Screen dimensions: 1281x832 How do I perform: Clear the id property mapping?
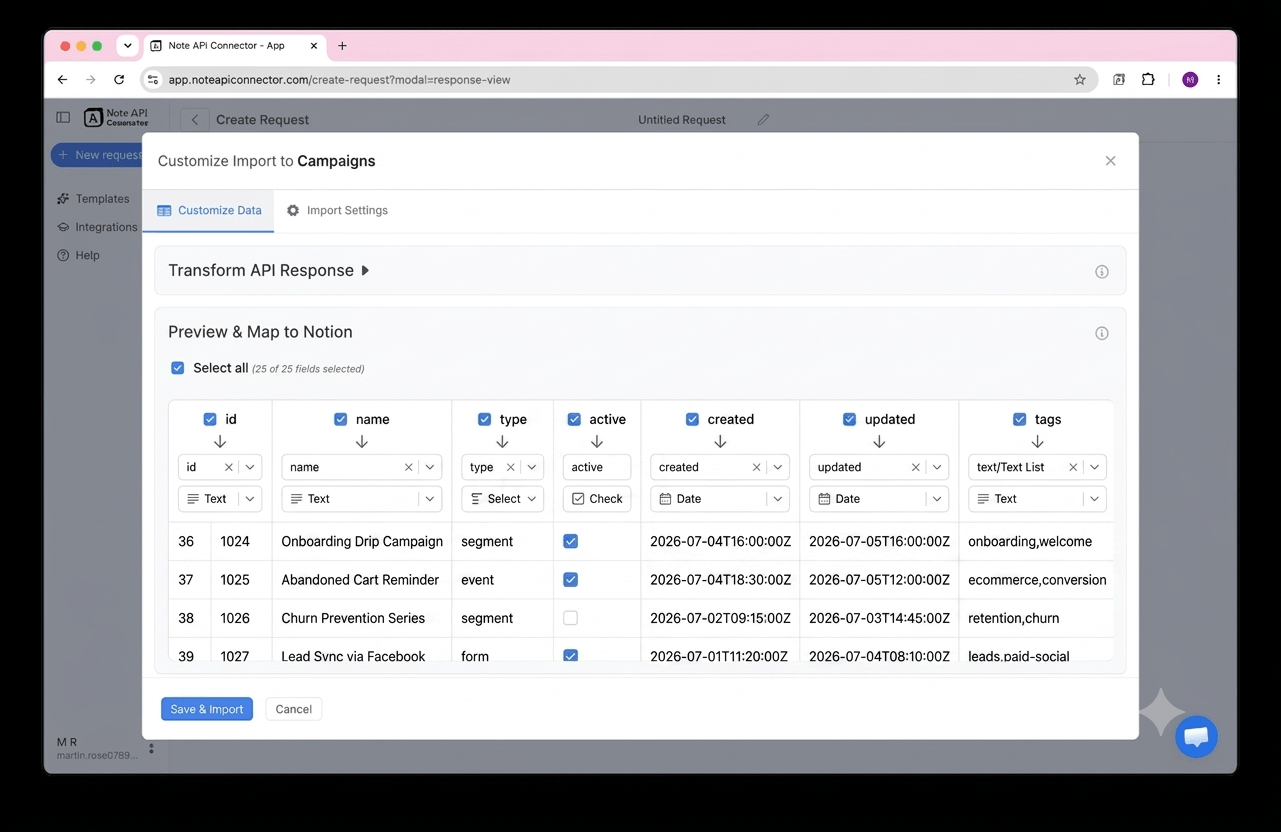pyautogui.click(x=228, y=467)
